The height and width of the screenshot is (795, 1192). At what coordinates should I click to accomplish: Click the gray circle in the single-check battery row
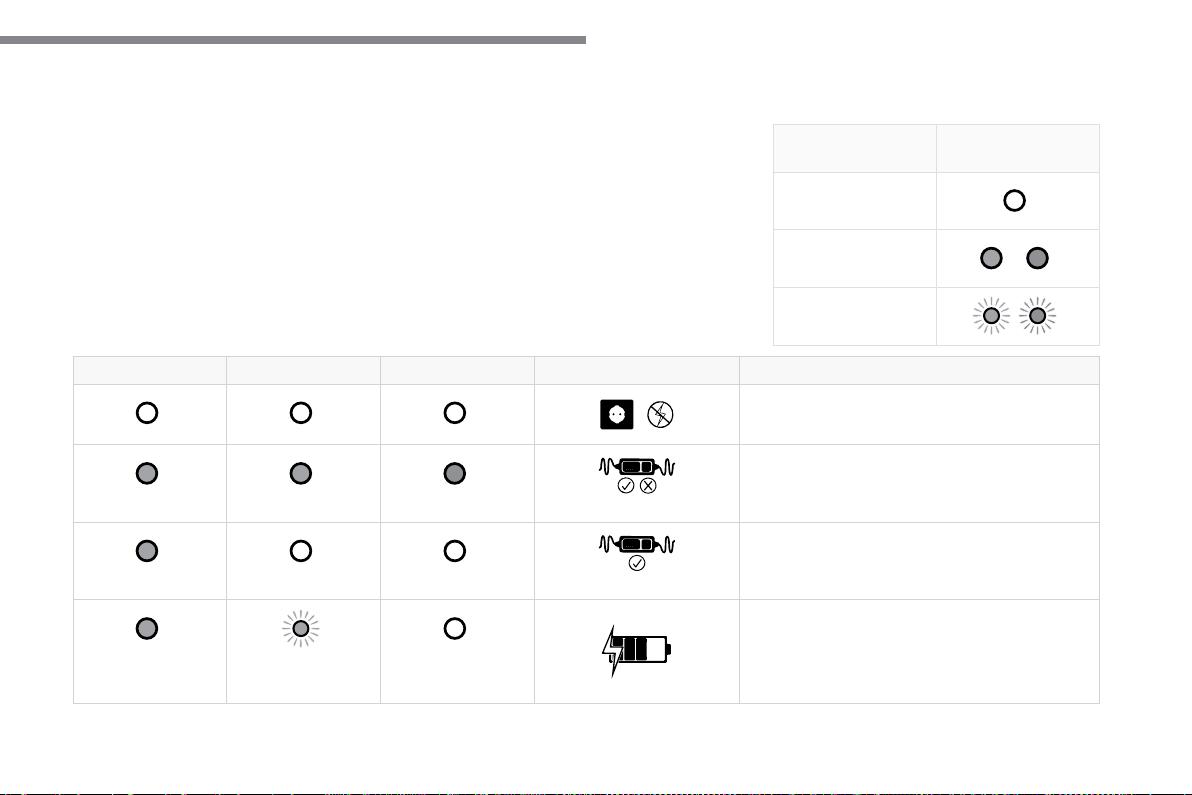pos(147,551)
